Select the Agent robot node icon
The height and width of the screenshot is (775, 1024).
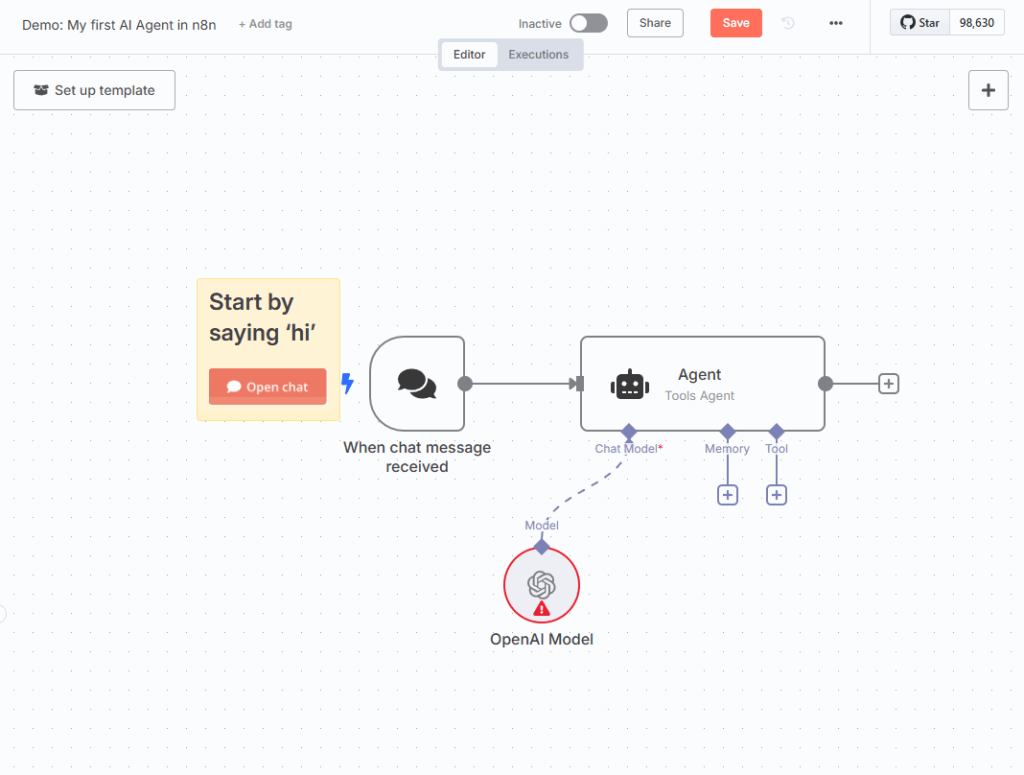(x=630, y=385)
